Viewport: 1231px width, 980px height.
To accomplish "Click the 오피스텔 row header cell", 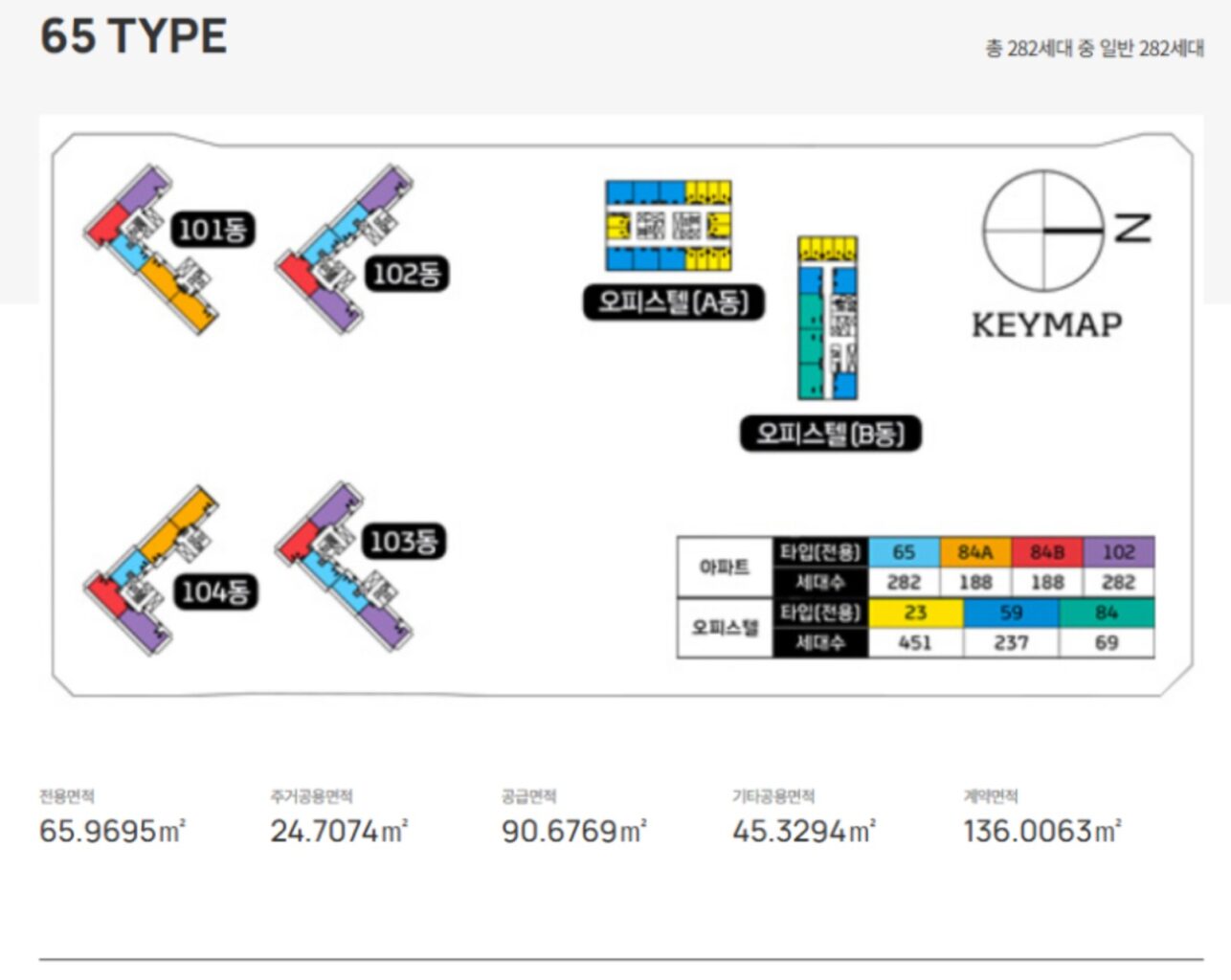I will 725,628.
